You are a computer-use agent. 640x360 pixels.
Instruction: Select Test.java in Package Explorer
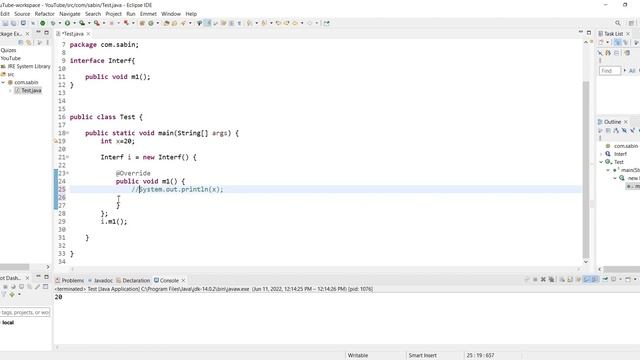(28, 91)
